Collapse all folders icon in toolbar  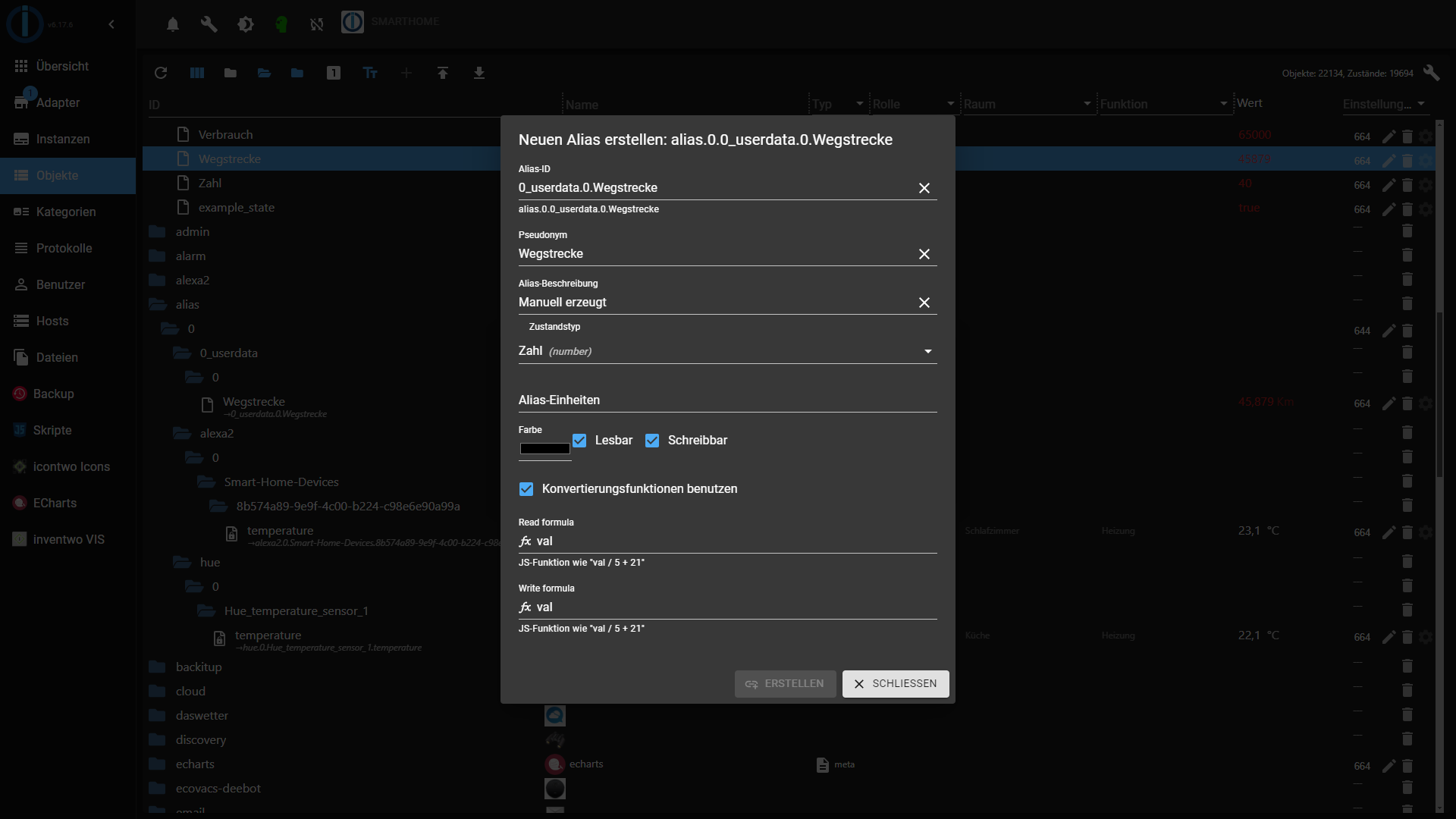[x=231, y=73]
